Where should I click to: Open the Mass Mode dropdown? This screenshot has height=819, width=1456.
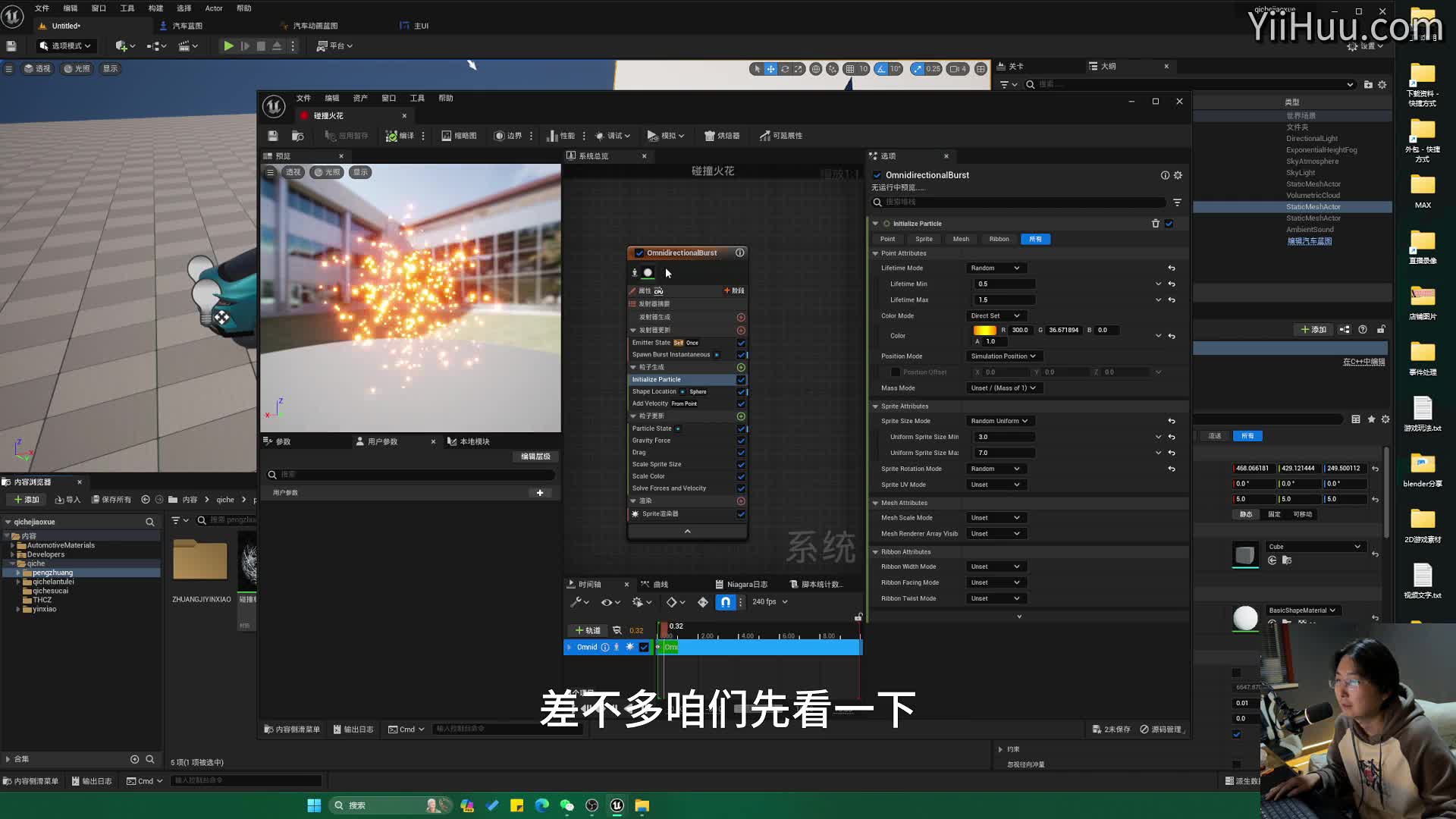1003,388
